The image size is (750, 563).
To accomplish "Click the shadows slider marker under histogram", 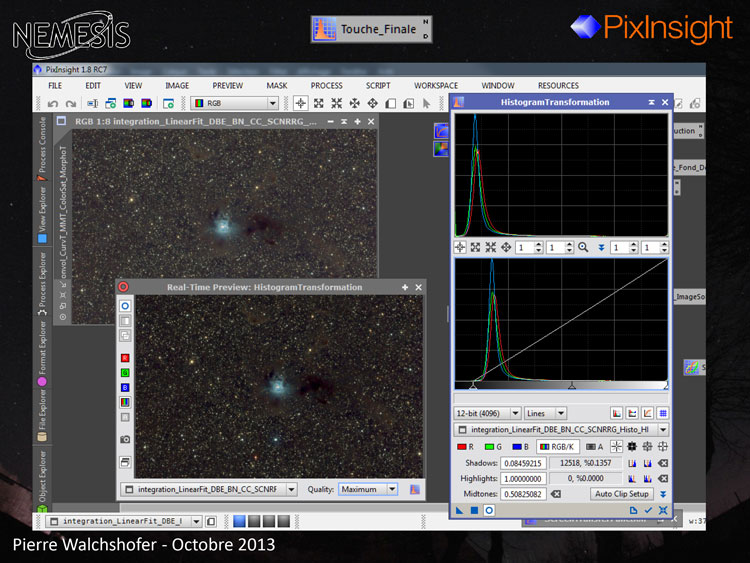I will [473, 385].
